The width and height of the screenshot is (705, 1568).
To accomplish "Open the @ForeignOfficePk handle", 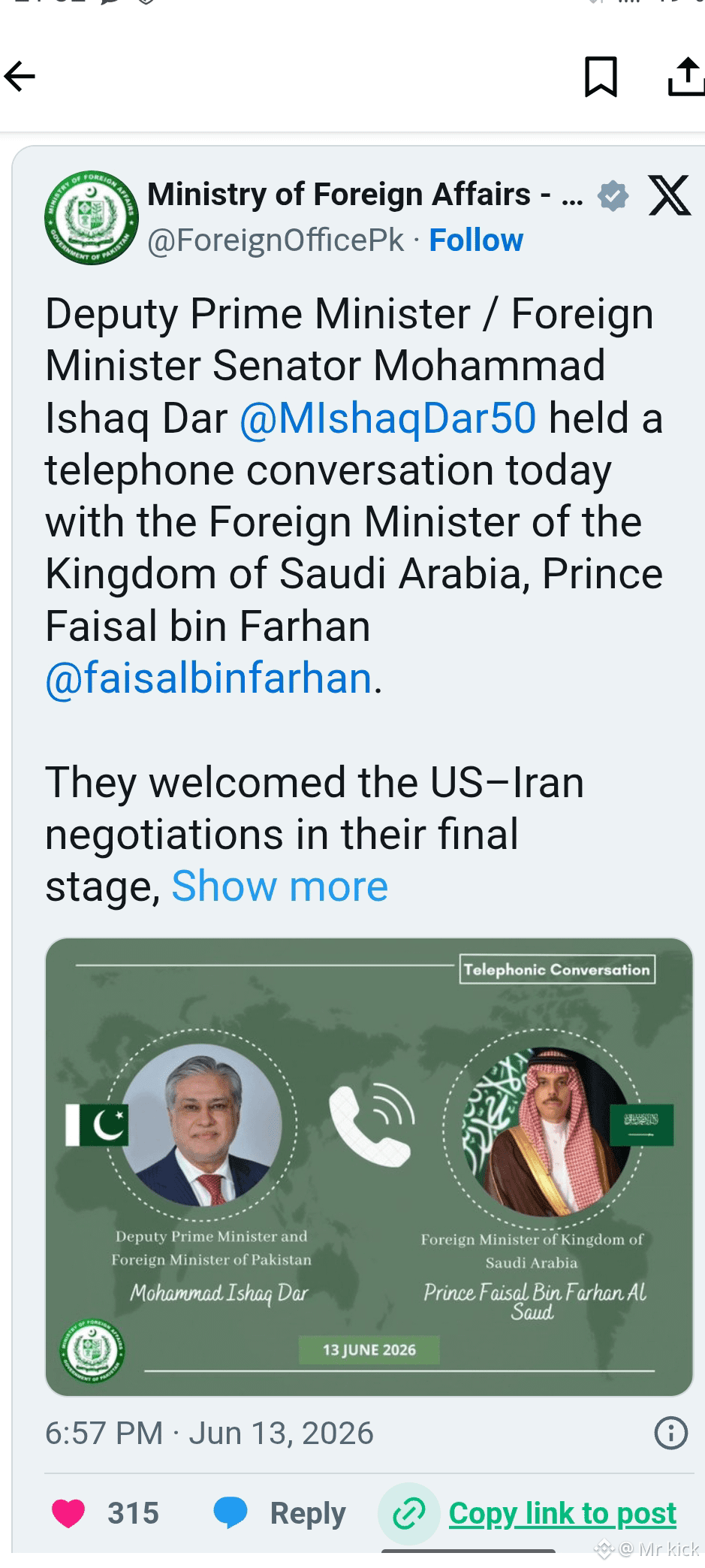I will tap(276, 240).
